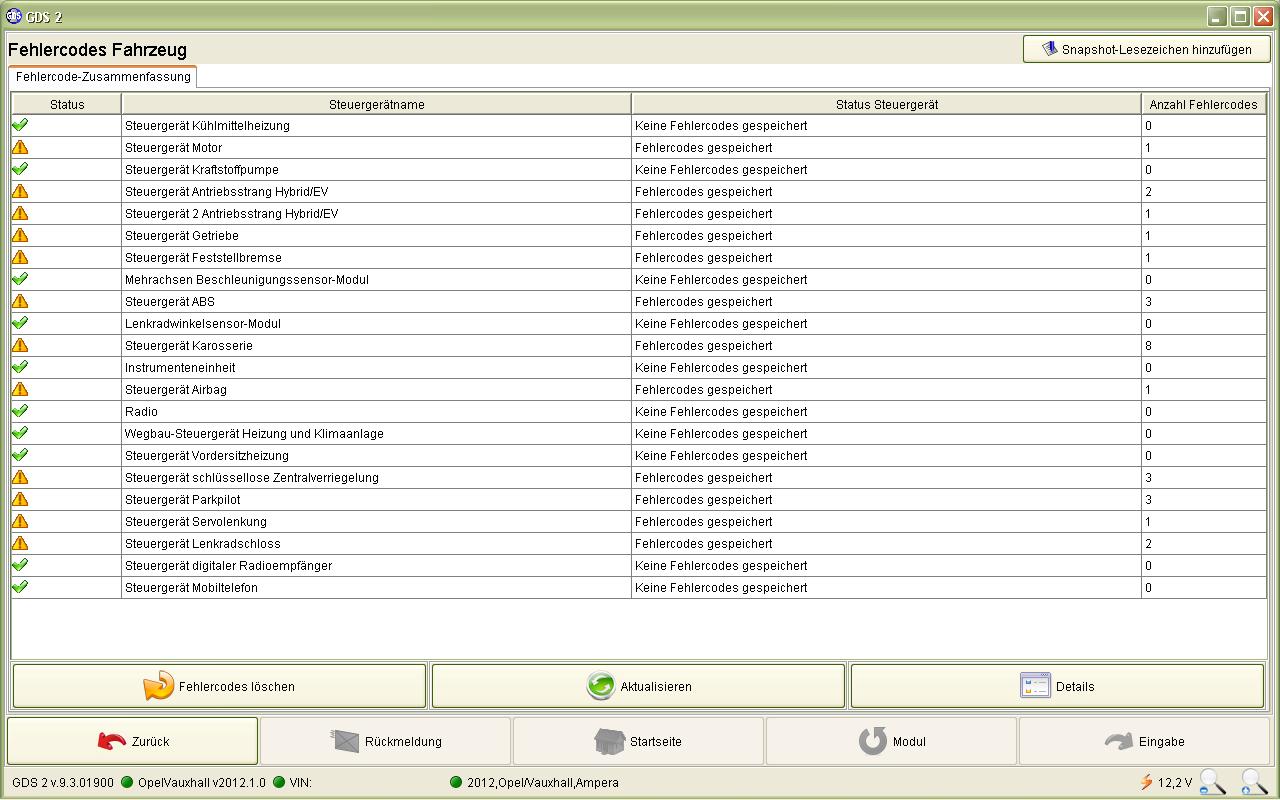The width and height of the screenshot is (1280, 800).
Task: Add snapshot bookmark via Snapshot-Lesezeichen hinzufügen
Action: pyautogui.click(x=1146, y=49)
